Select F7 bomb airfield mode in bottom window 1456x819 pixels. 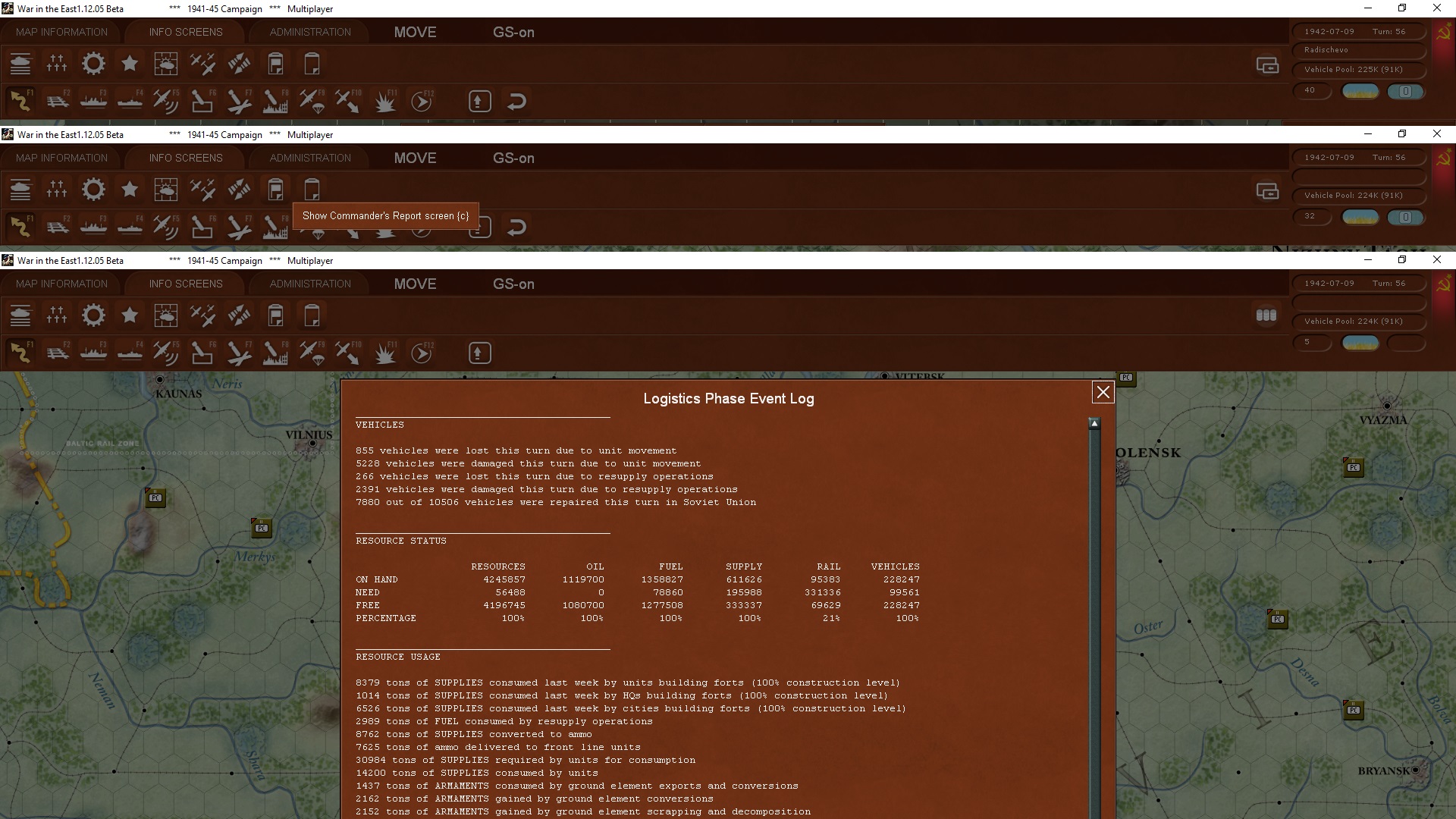click(x=239, y=353)
